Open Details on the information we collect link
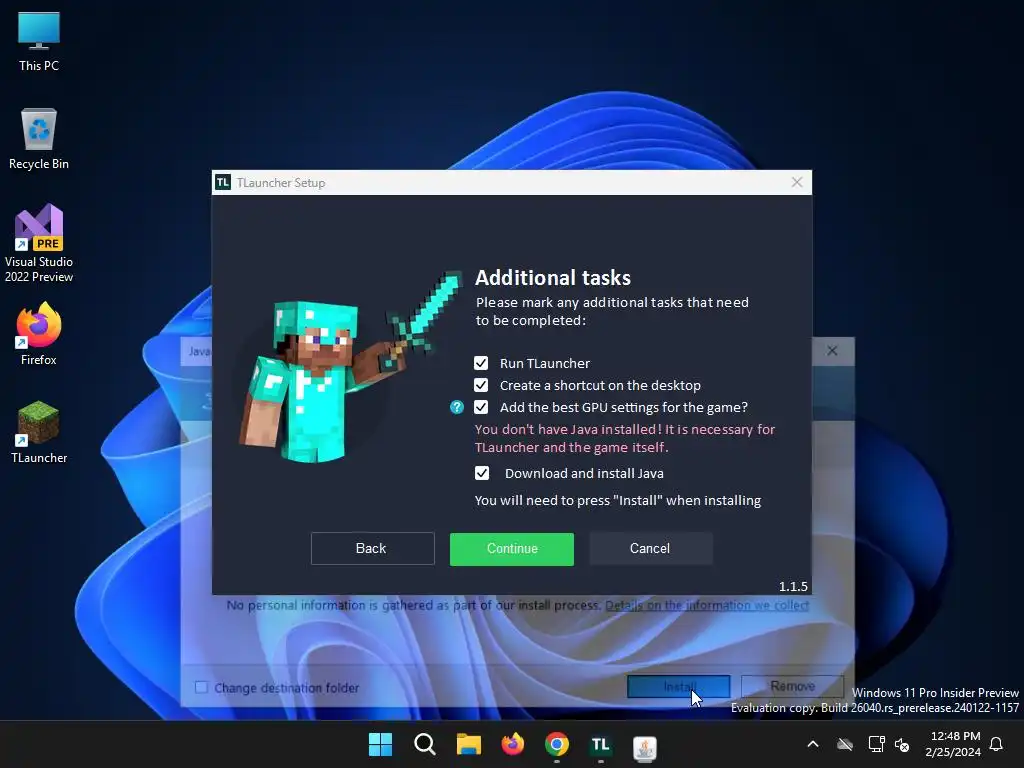 [707, 605]
